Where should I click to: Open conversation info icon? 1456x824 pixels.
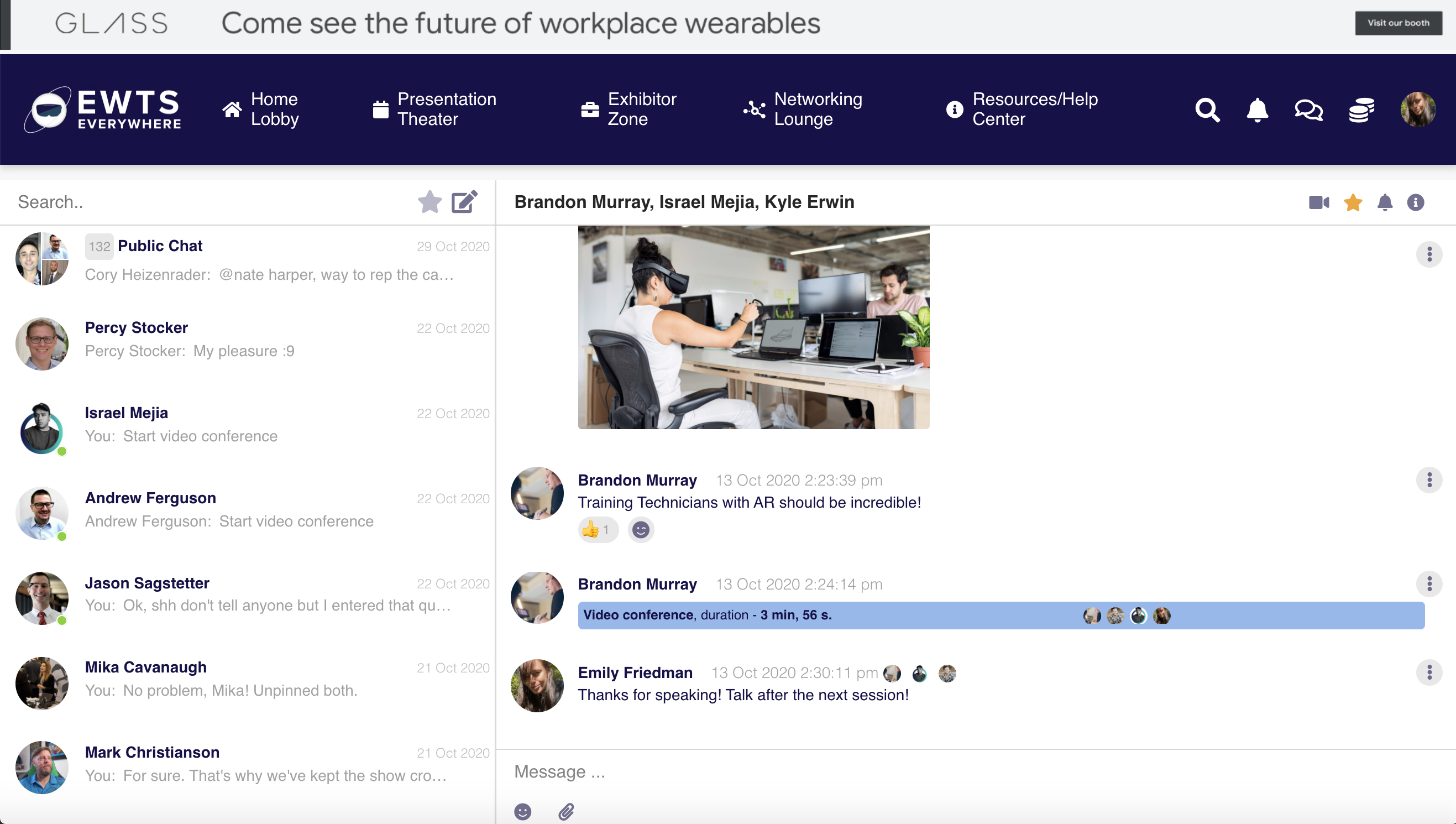[1415, 202]
